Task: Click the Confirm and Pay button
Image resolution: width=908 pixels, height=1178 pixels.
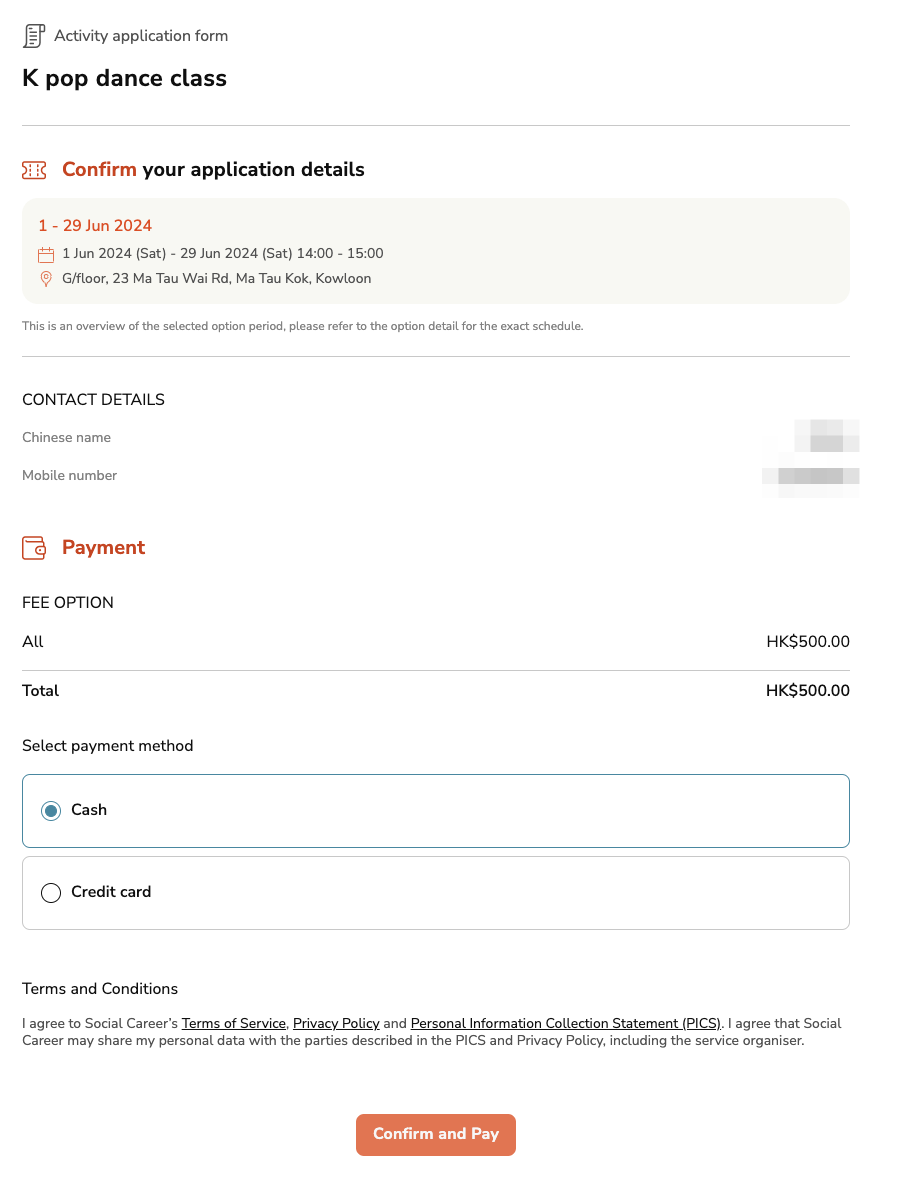Action: click(436, 1134)
